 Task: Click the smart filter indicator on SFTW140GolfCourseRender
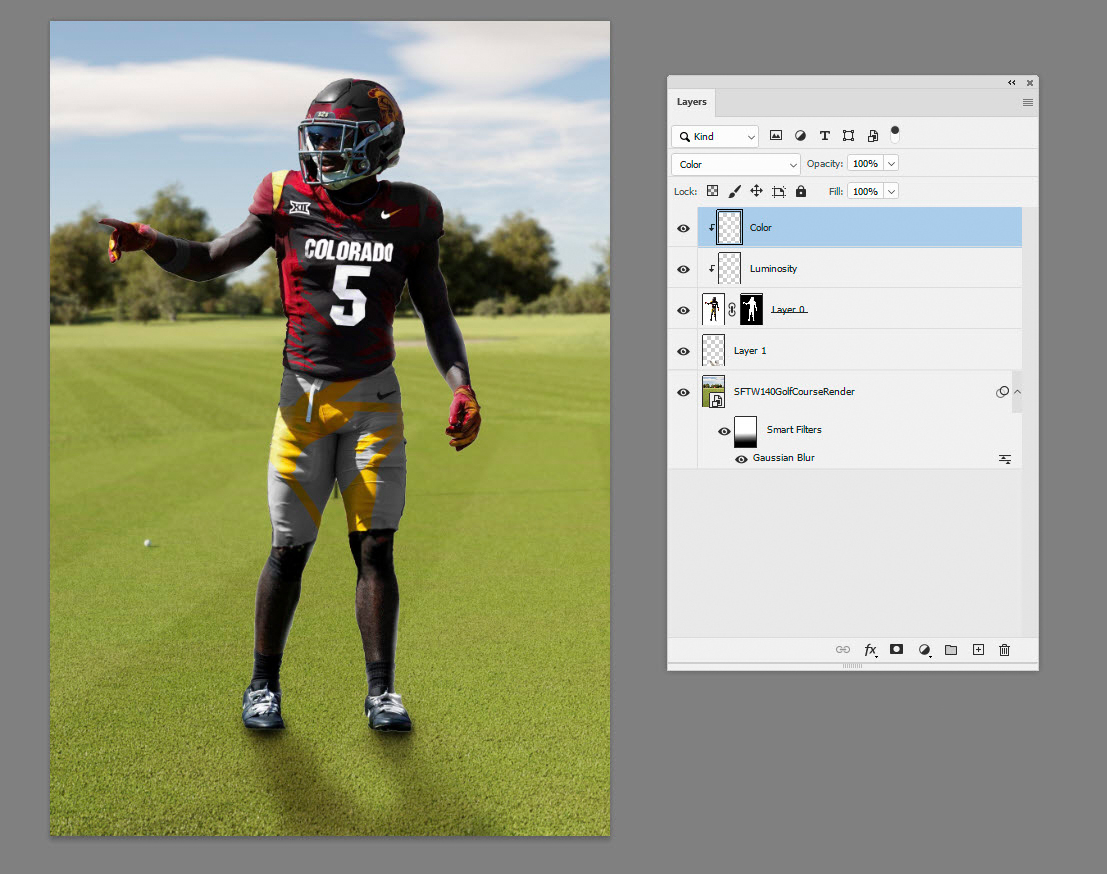[x=1002, y=392]
